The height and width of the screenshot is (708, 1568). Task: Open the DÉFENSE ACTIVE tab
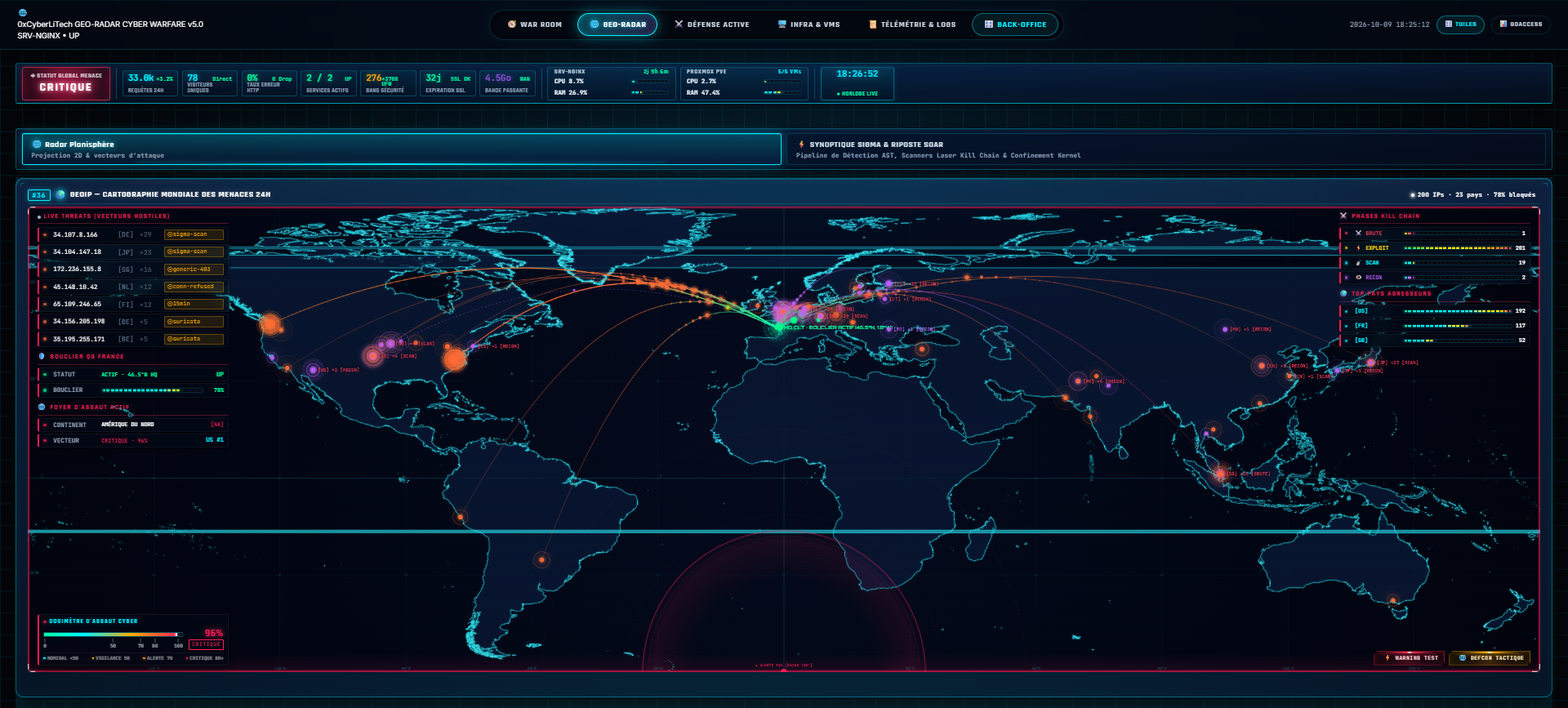click(712, 24)
